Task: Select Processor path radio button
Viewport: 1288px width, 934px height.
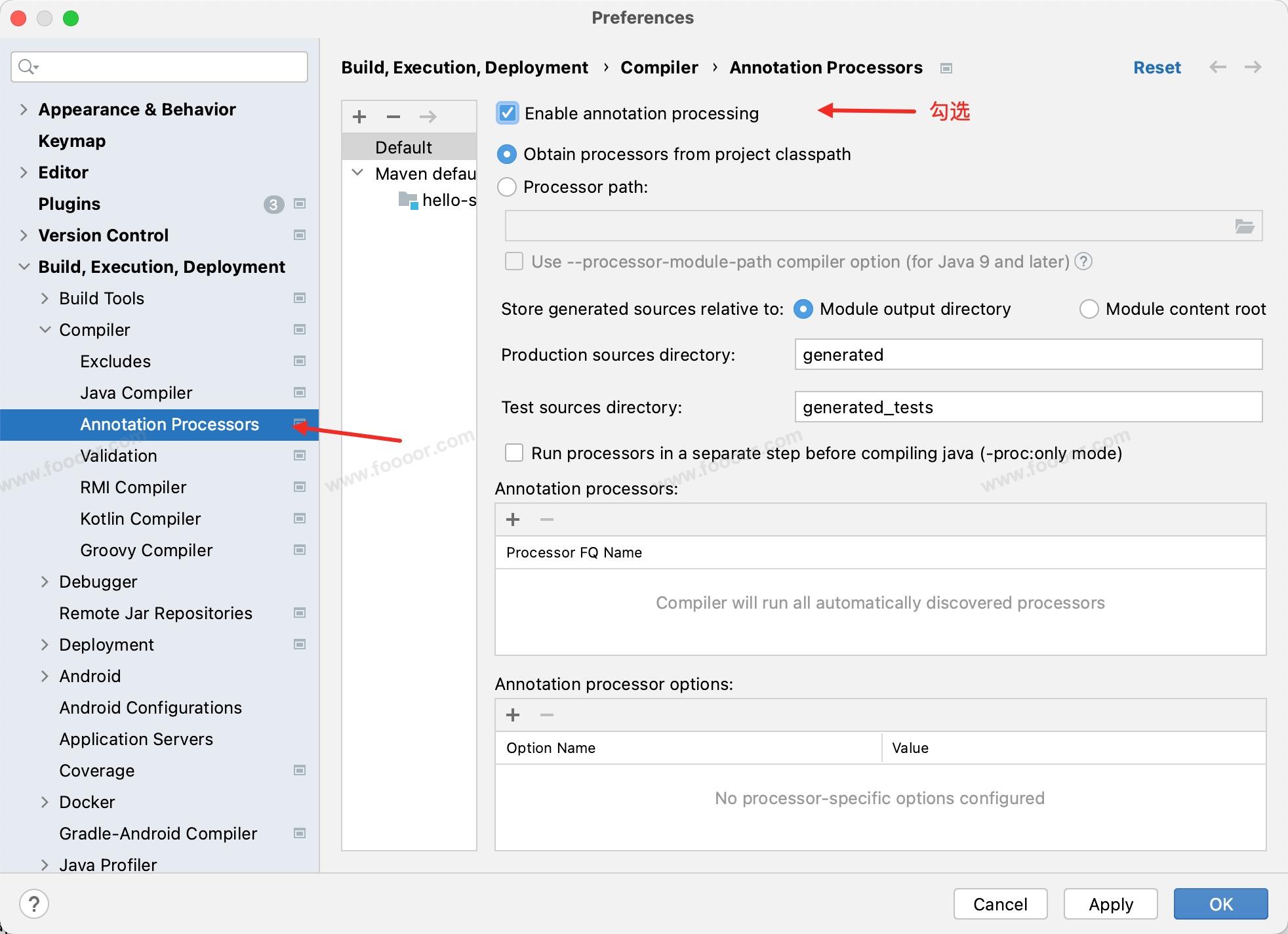Action: click(x=507, y=187)
